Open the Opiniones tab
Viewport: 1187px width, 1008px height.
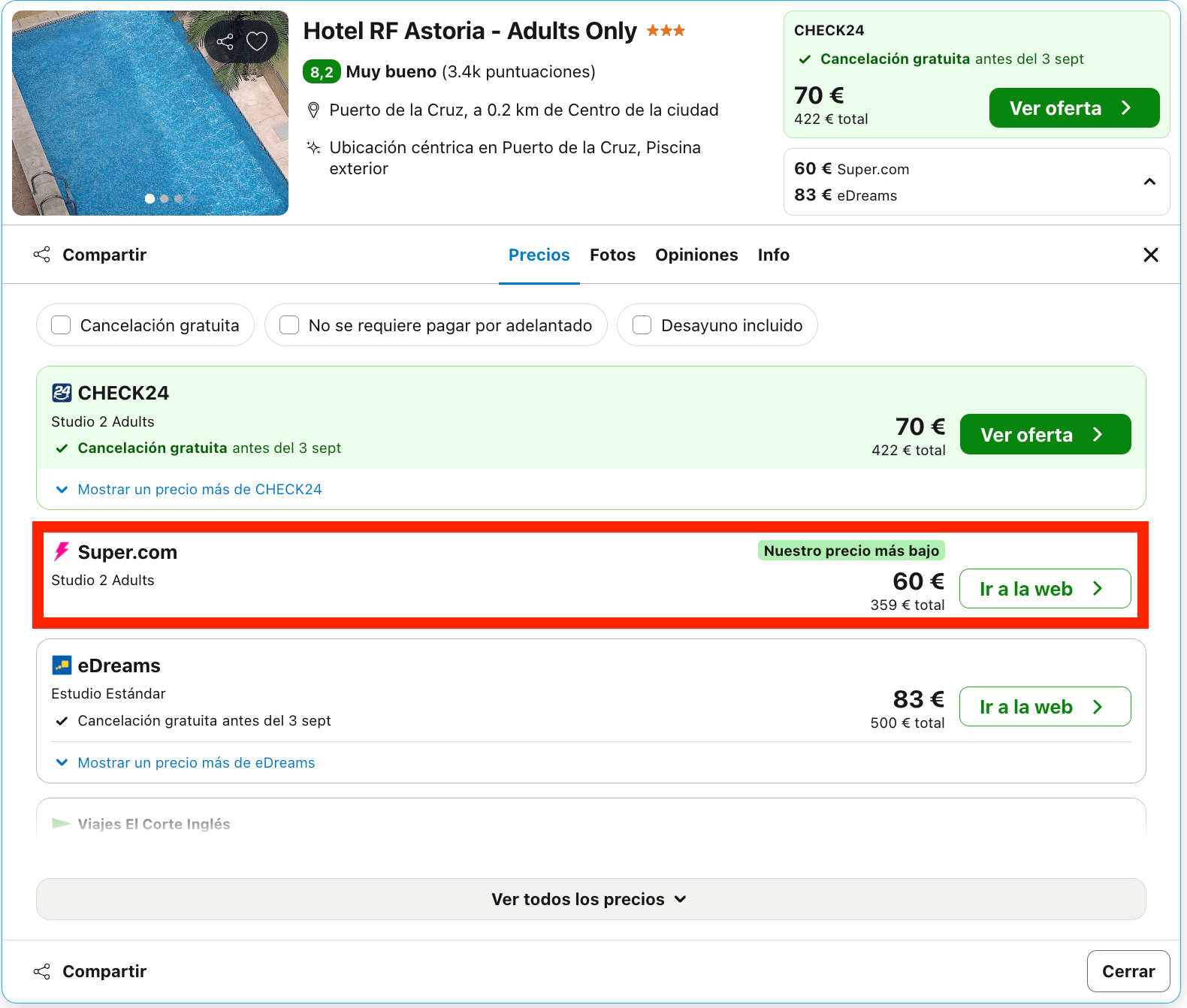click(x=696, y=255)
